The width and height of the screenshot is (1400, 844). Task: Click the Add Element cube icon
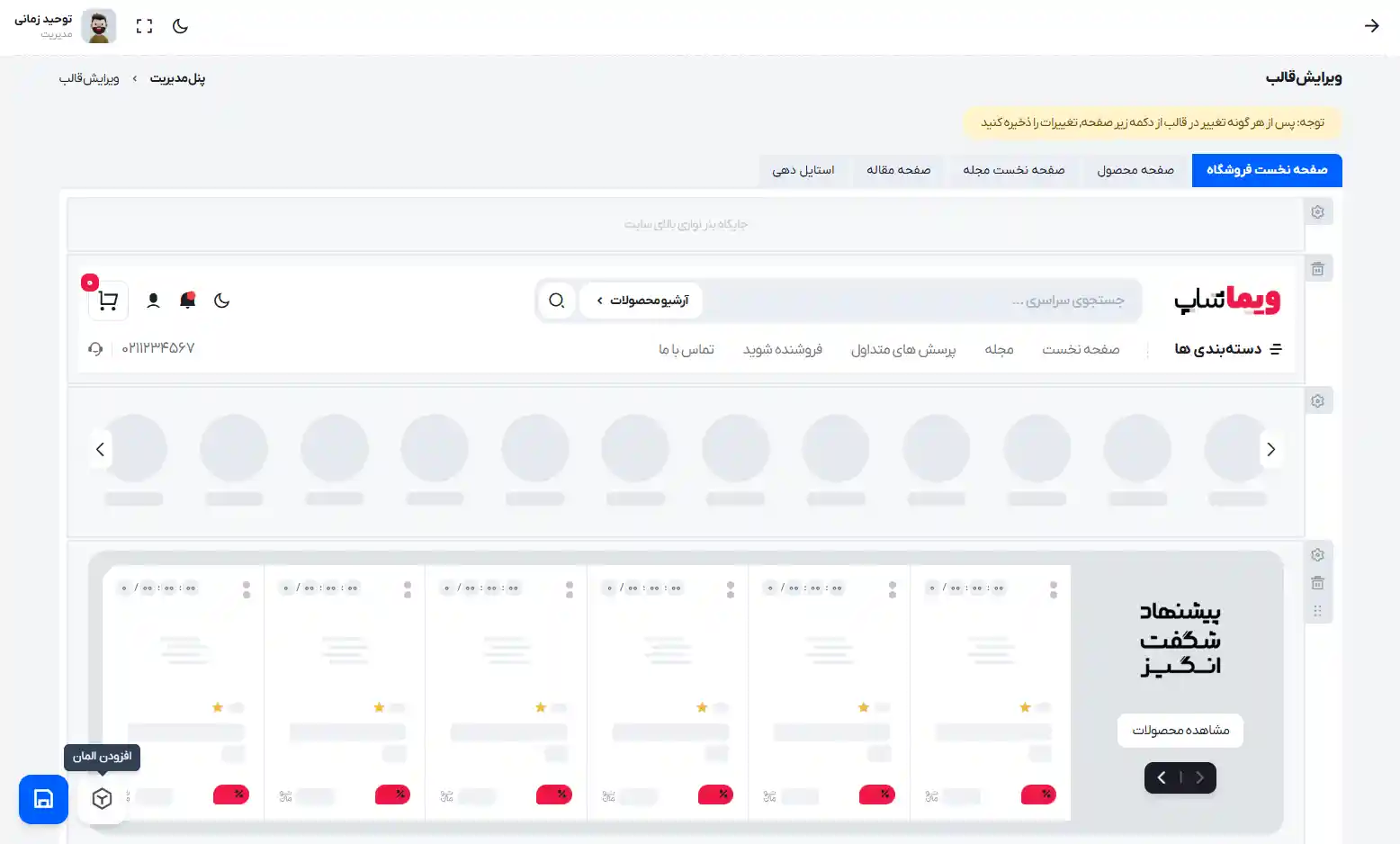pos(102,799)
